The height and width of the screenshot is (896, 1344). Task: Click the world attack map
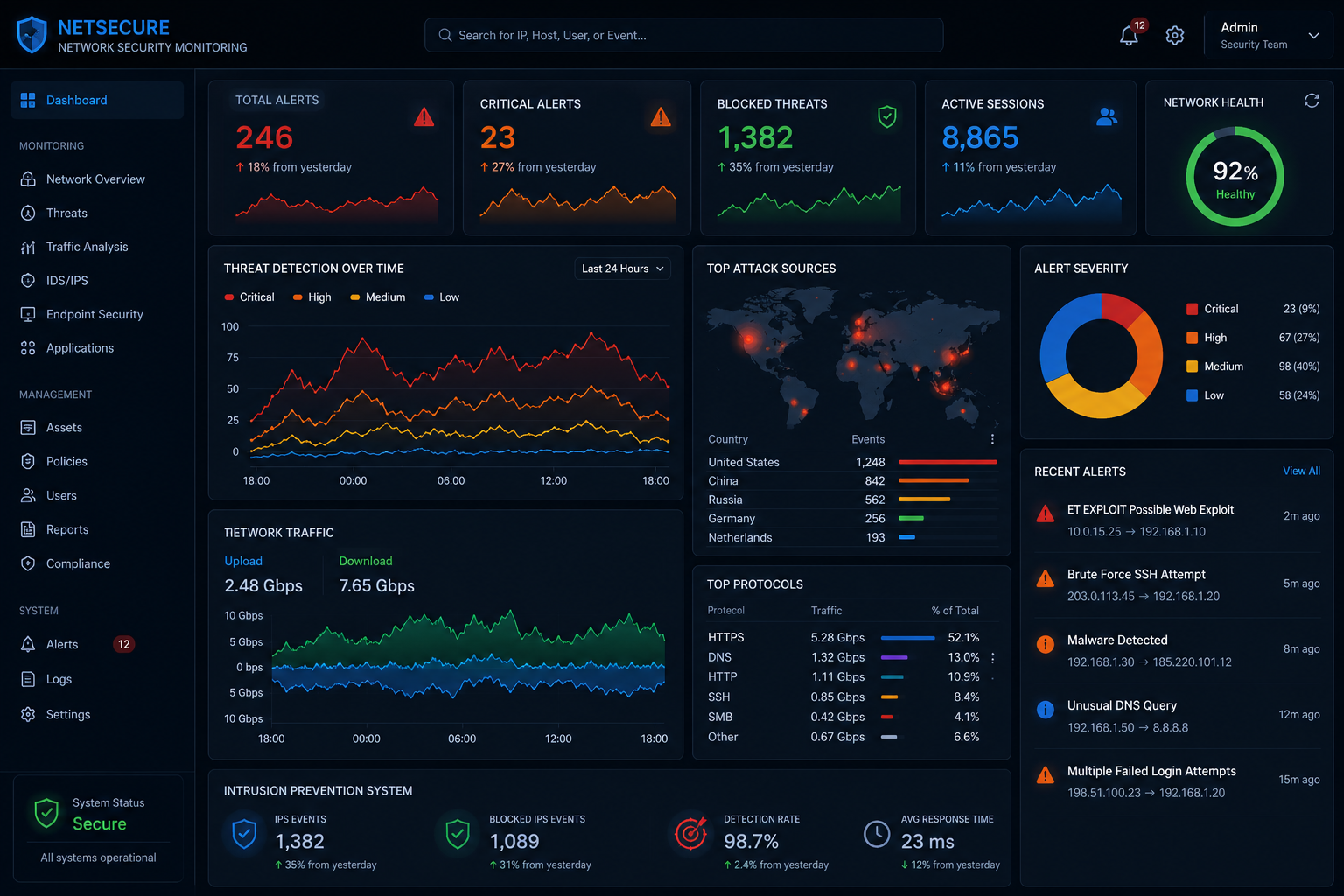(x=853, y=356)
